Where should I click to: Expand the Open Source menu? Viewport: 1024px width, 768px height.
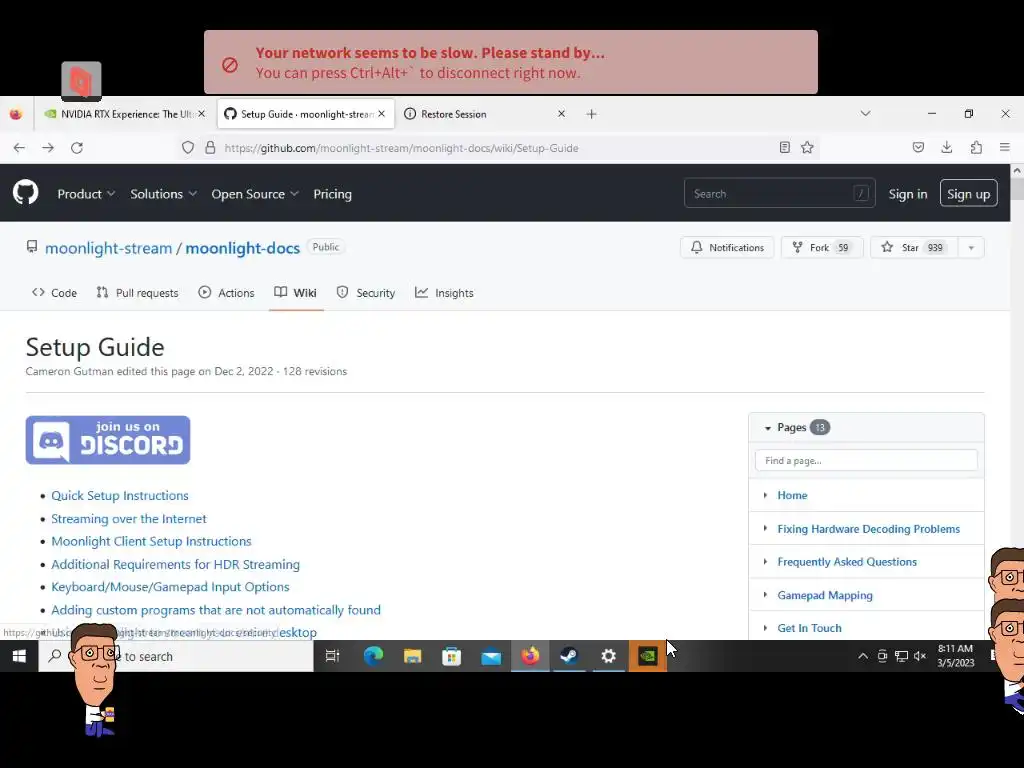pos(255,194)
